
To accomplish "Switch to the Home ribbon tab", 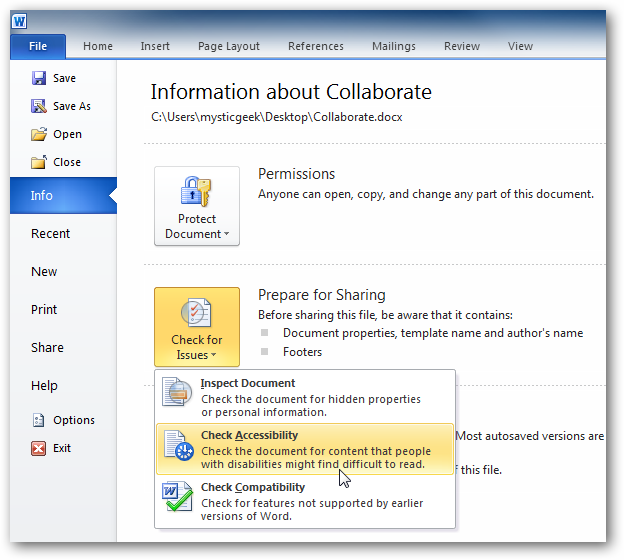I will [98, 46].
